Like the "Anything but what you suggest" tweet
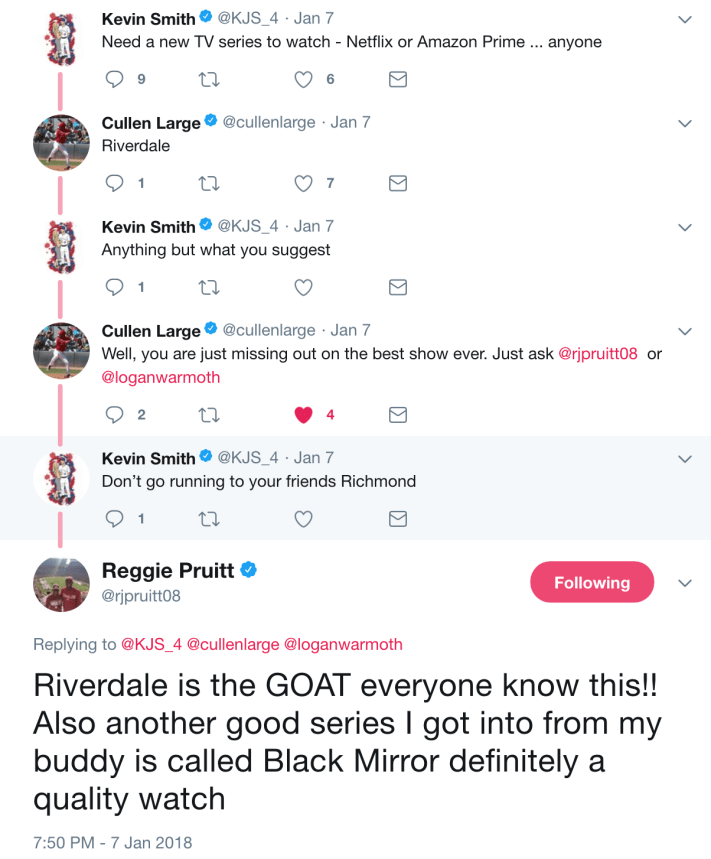The height and width of the screenshot is (859, 711). [x=302, y=287]
